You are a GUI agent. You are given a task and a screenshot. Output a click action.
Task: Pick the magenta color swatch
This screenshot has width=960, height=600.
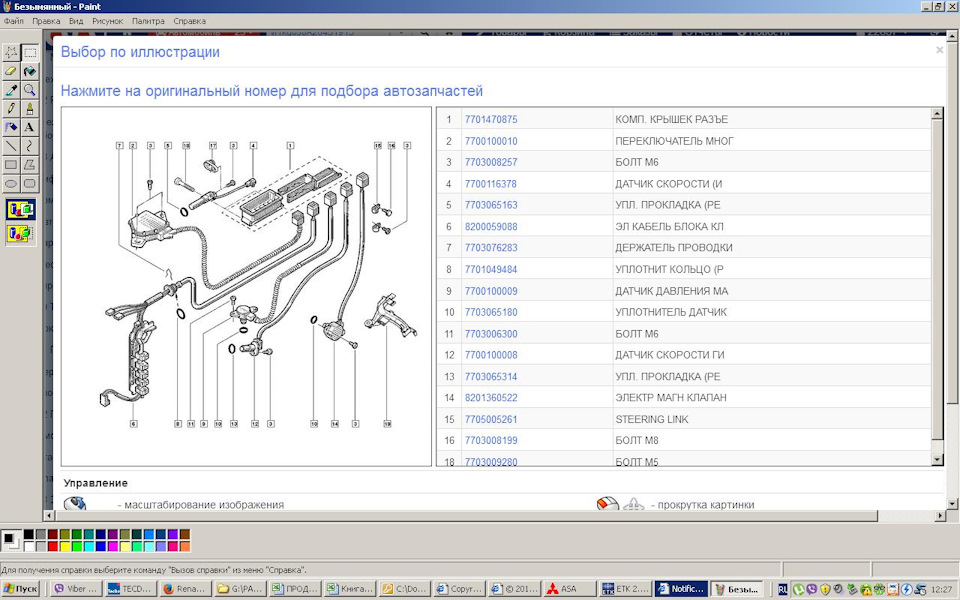[x=113, y=546]
